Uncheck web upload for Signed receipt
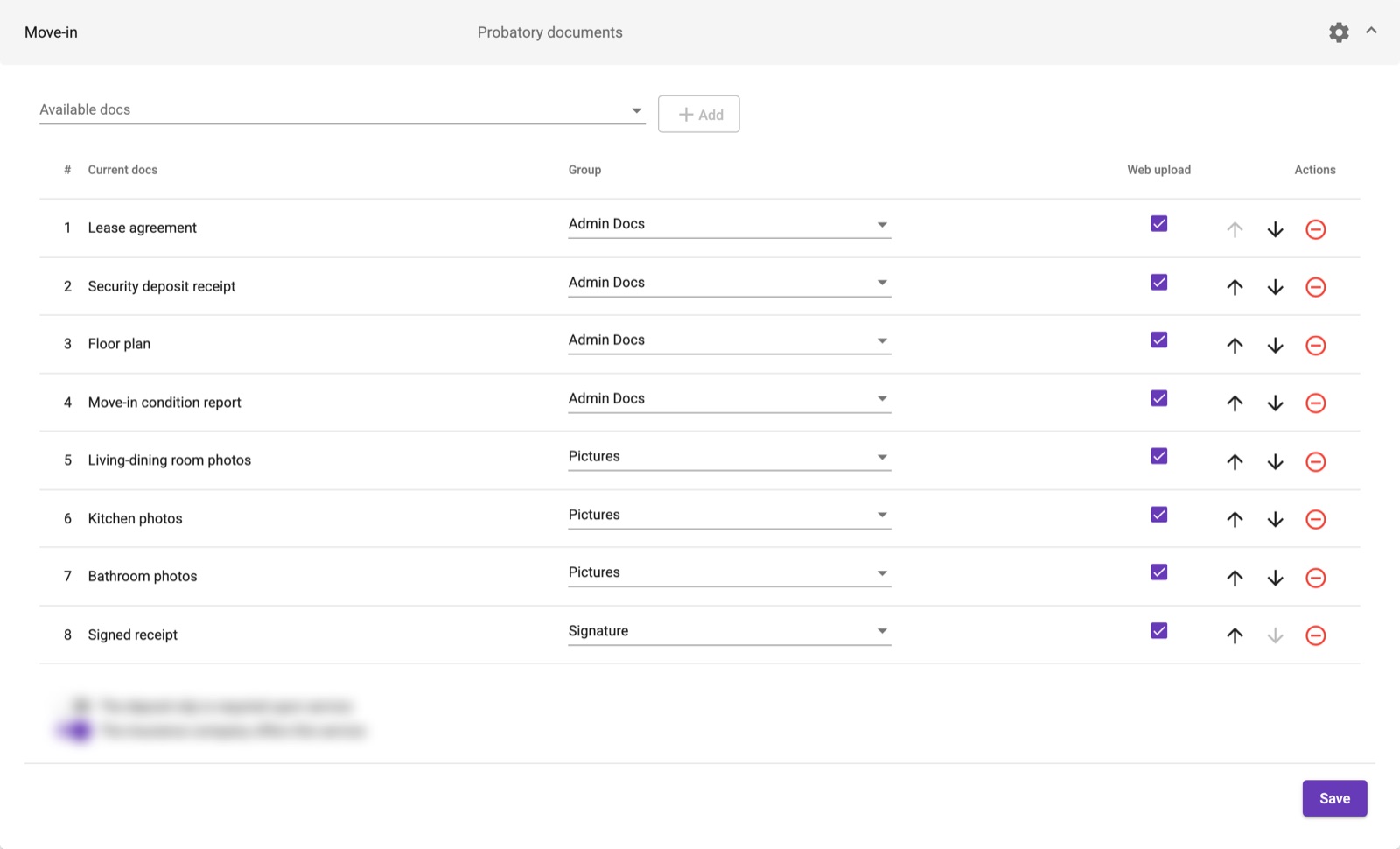The width and height of the screenshot is (1400, 849). tap(1159, 631)
